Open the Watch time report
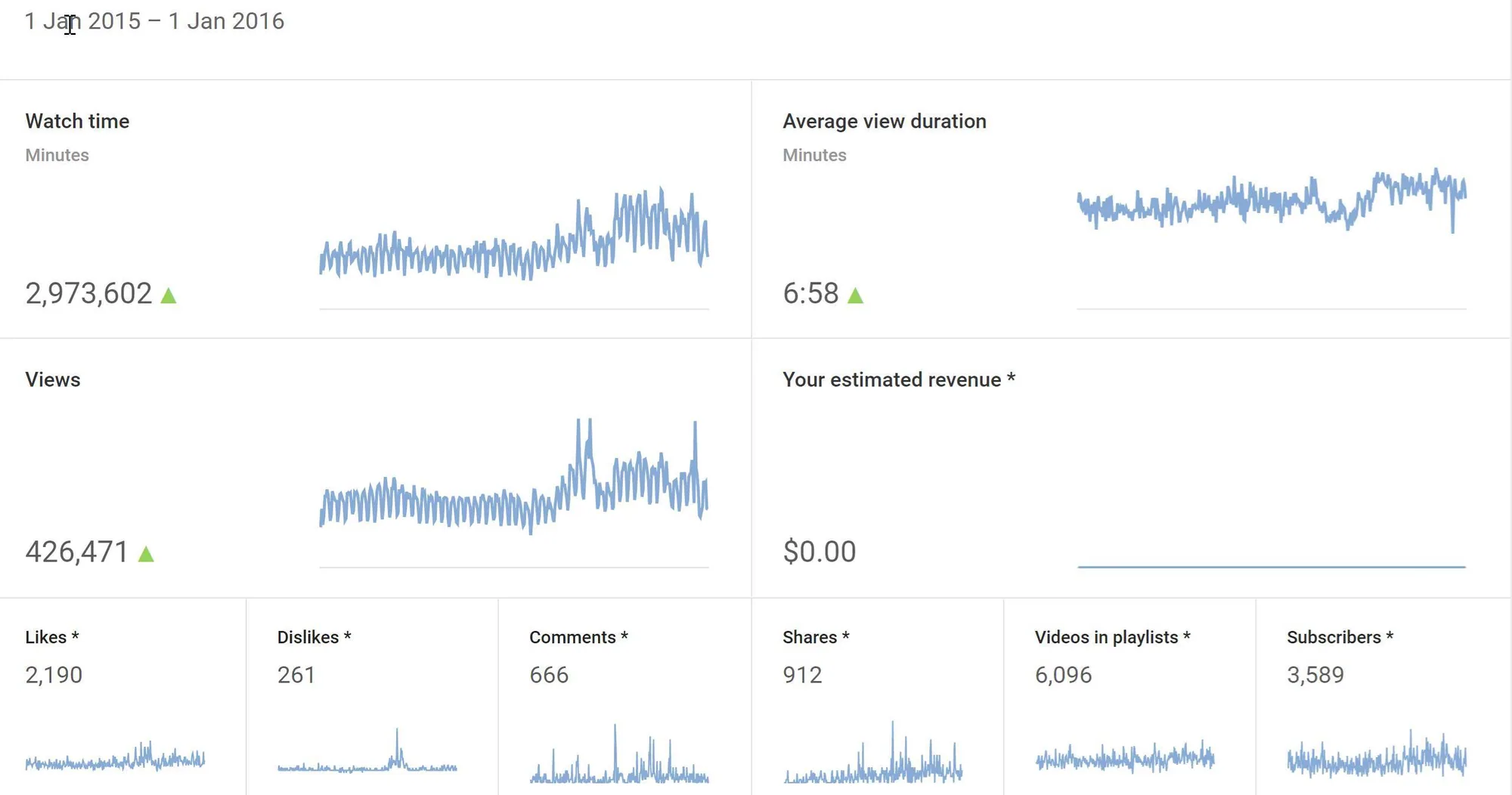 (77, 121)
